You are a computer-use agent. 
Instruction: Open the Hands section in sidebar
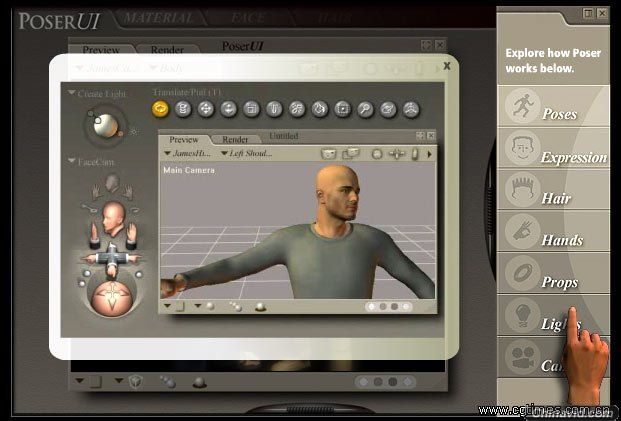[x=553, y=232]
